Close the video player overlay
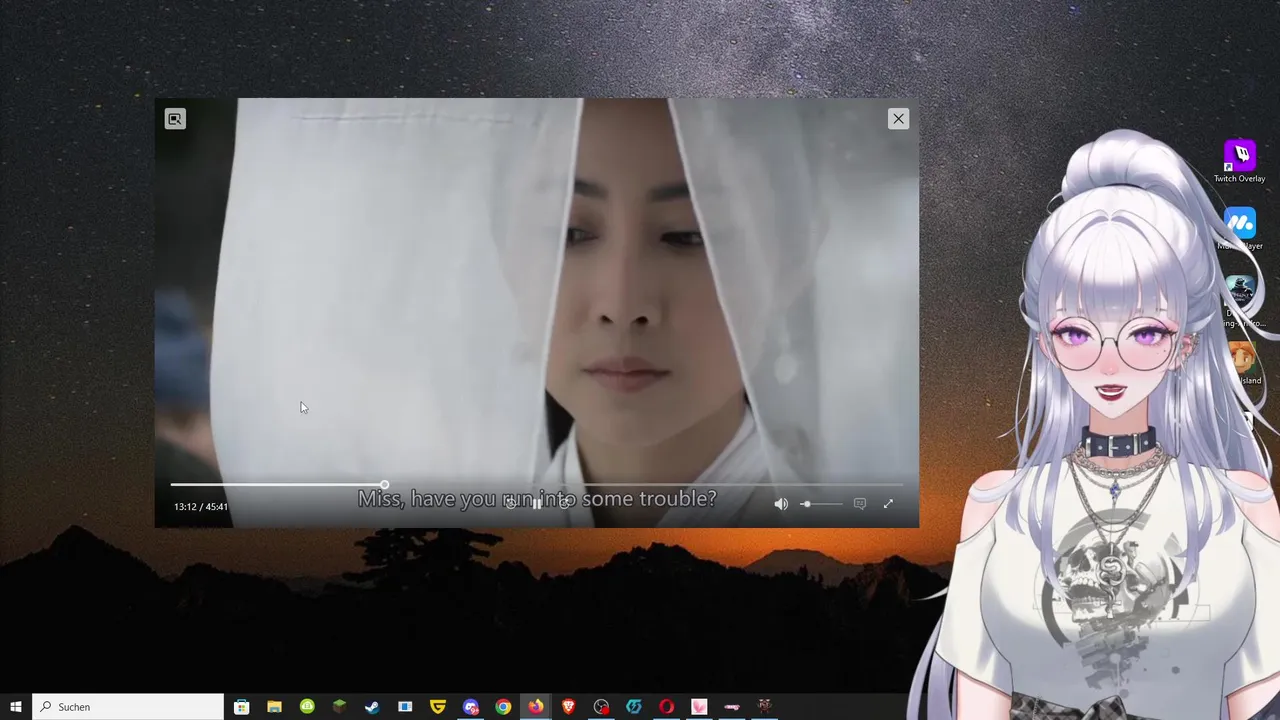 pyautogui.click(x=898, y=119)
